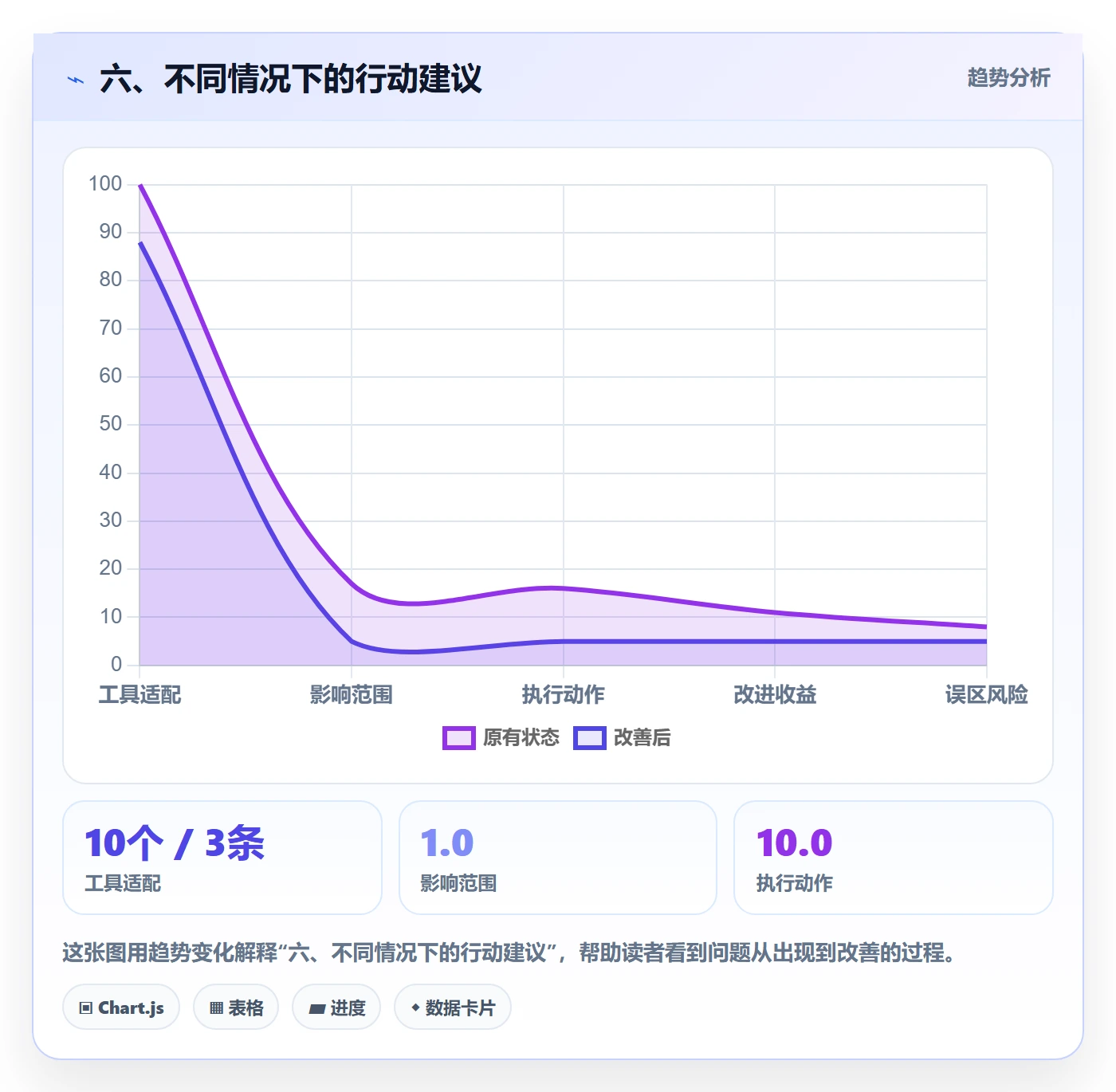The height and width of the screenshot is (1092, 1116).
Task: Click the grid icon in 表格 chip
Action: (x=216, y=1008)
